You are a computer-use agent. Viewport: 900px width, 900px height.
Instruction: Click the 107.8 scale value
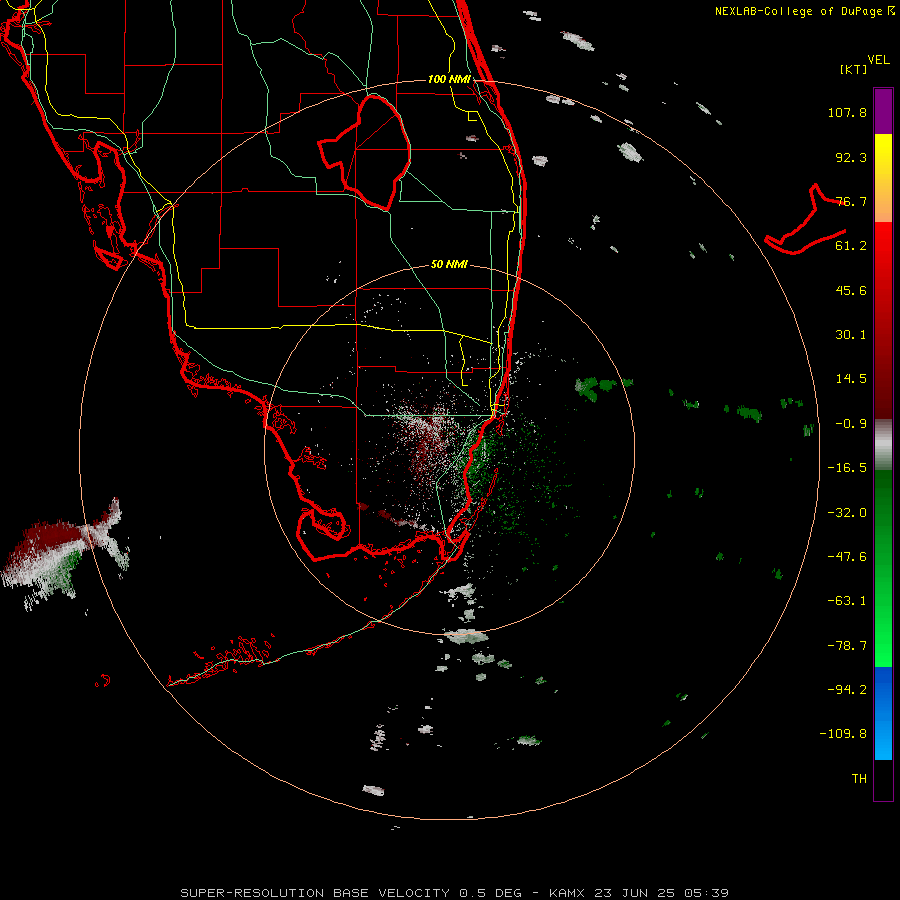pos(847,112)
